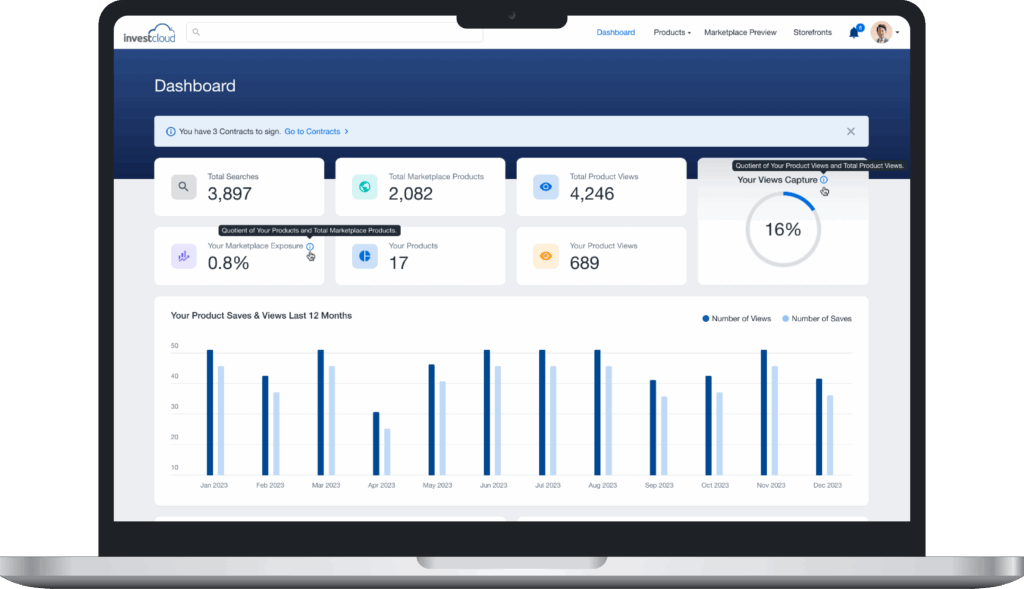
Task: Toggle the Number of Saves legend series
Action: [x=817, y=319]
